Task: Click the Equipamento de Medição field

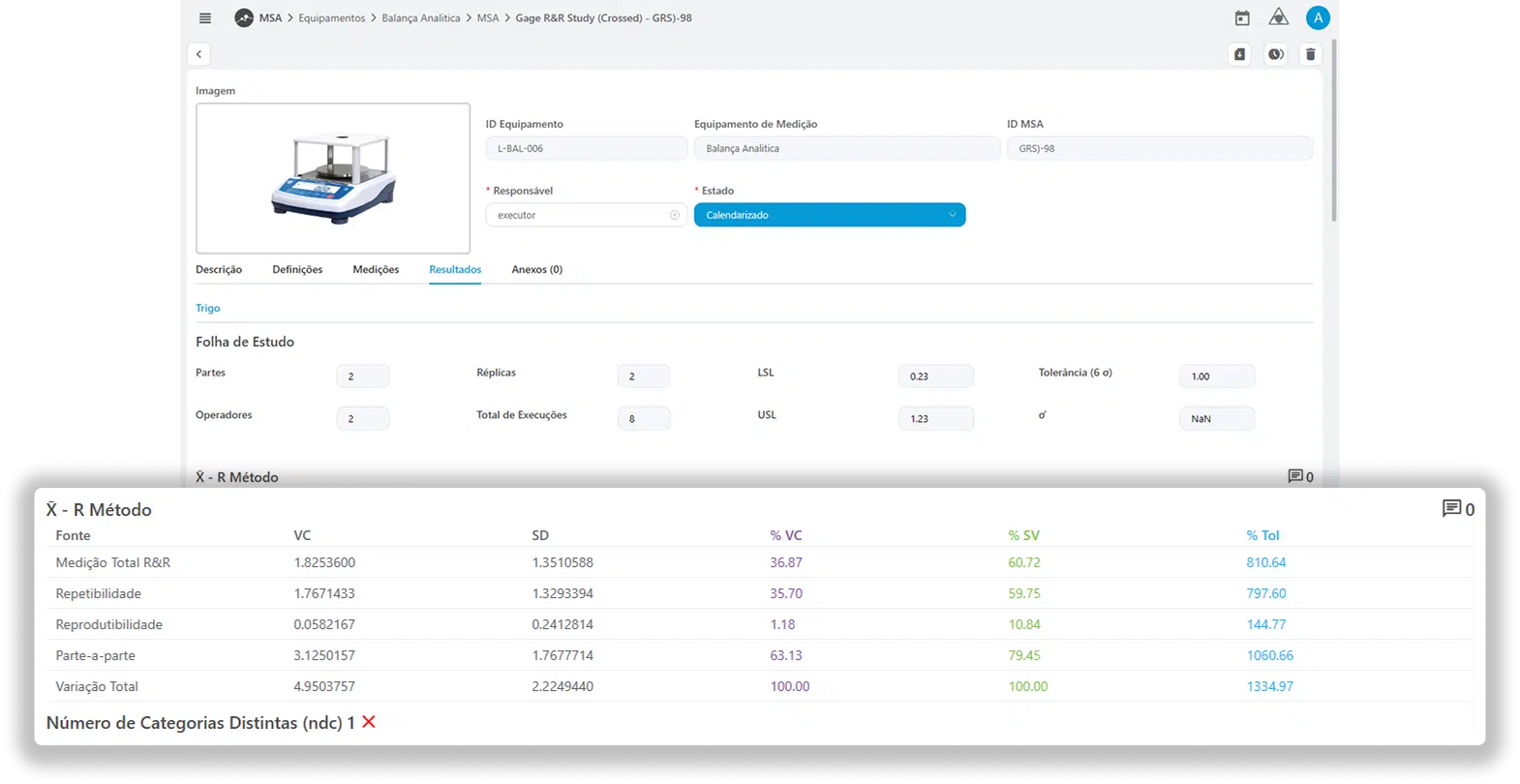Action: coord(847,149)
